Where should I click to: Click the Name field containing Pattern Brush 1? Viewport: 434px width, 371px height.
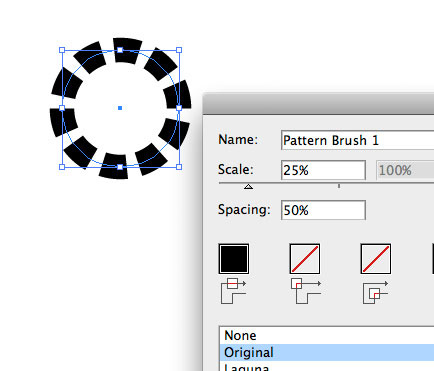pos(357,140)
